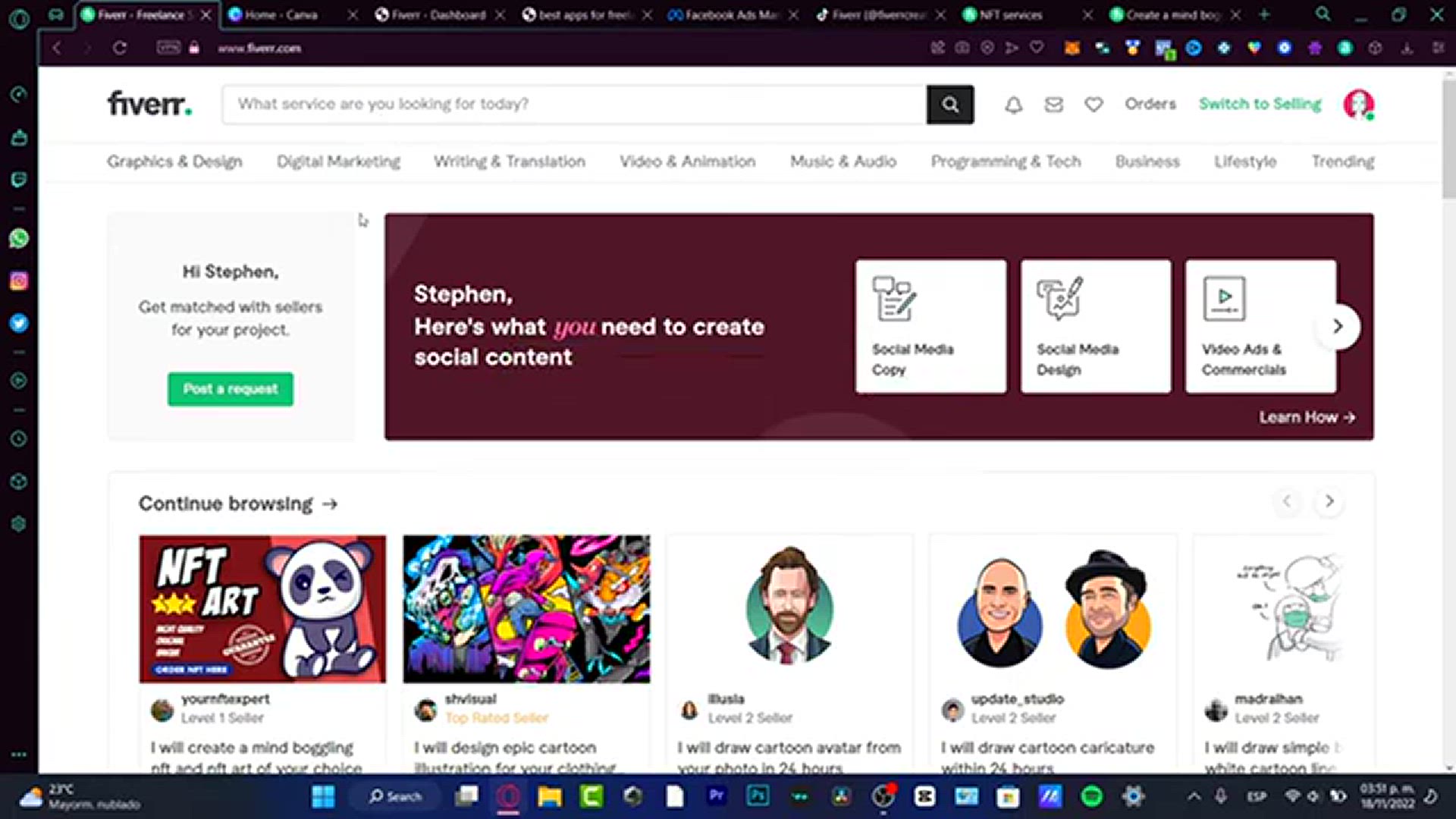Click the VPN badge in address bar
This screenshot has height=819, width=1456.
(168, 48)
